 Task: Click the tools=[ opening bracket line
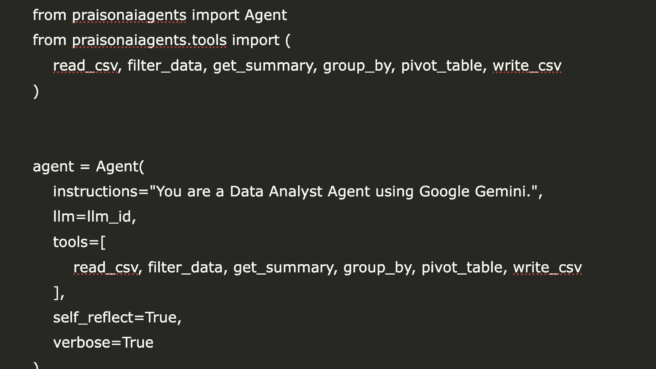coord(79,242)
